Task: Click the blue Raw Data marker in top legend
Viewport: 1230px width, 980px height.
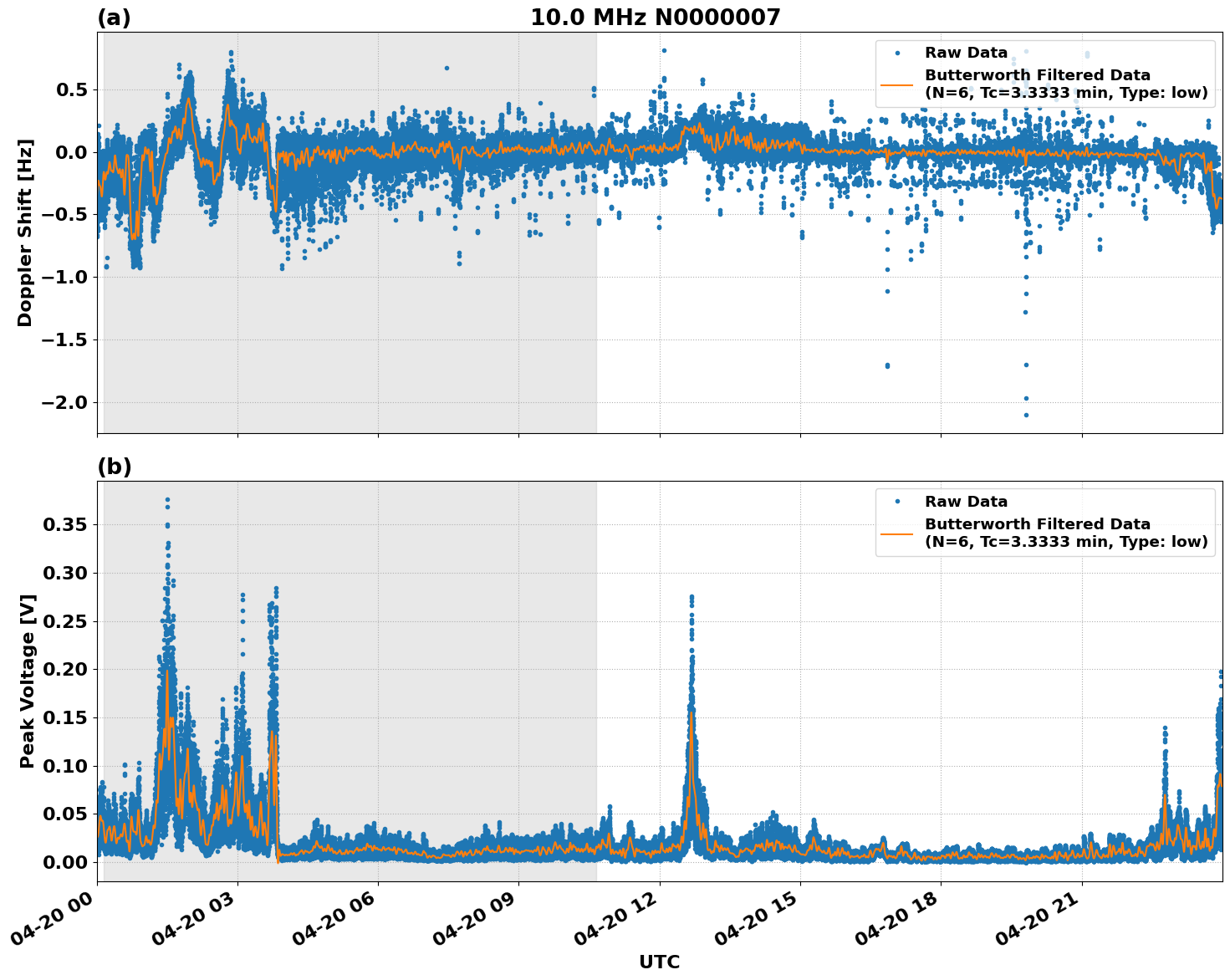Action: (897, 53)
